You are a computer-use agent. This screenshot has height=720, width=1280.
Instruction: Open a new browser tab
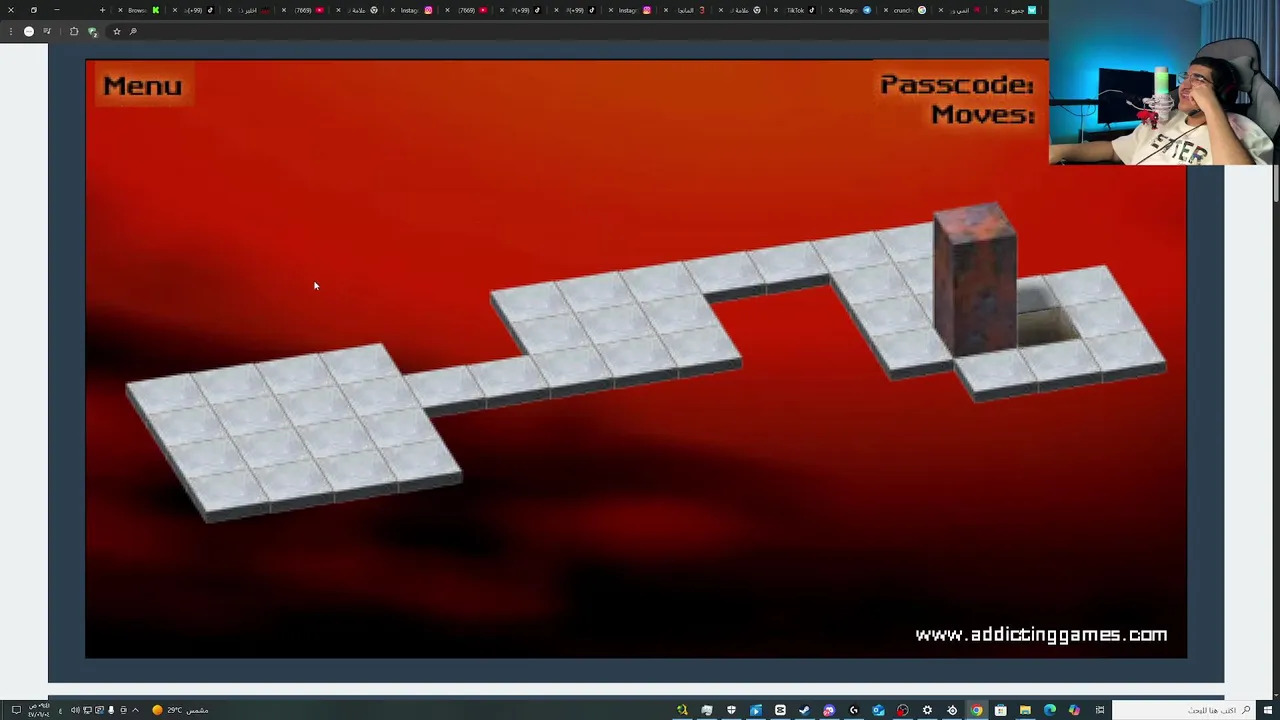[102, 10]
